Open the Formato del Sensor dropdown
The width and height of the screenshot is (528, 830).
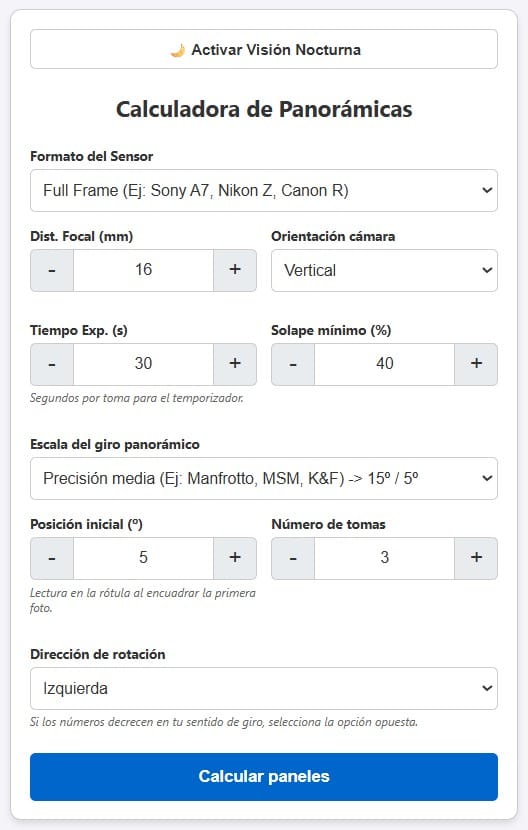coord(264,191)
